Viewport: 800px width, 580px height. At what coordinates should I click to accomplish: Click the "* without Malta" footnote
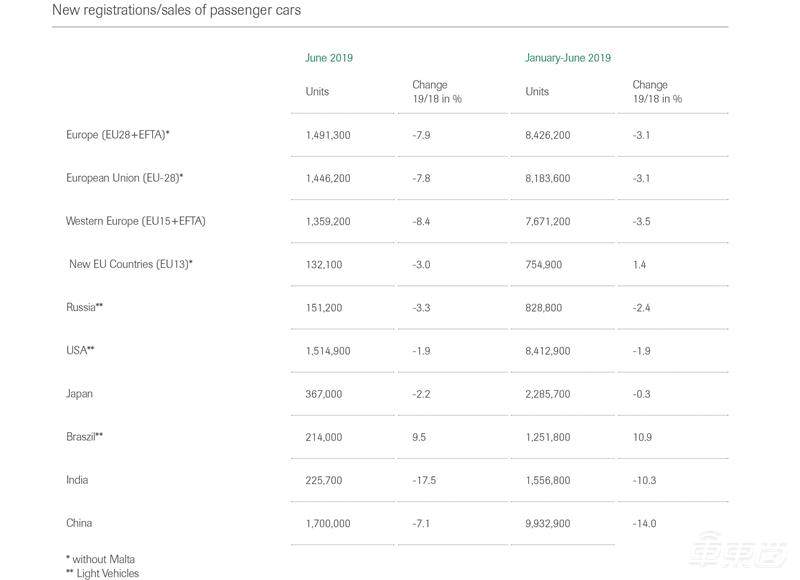coord(101,559)
